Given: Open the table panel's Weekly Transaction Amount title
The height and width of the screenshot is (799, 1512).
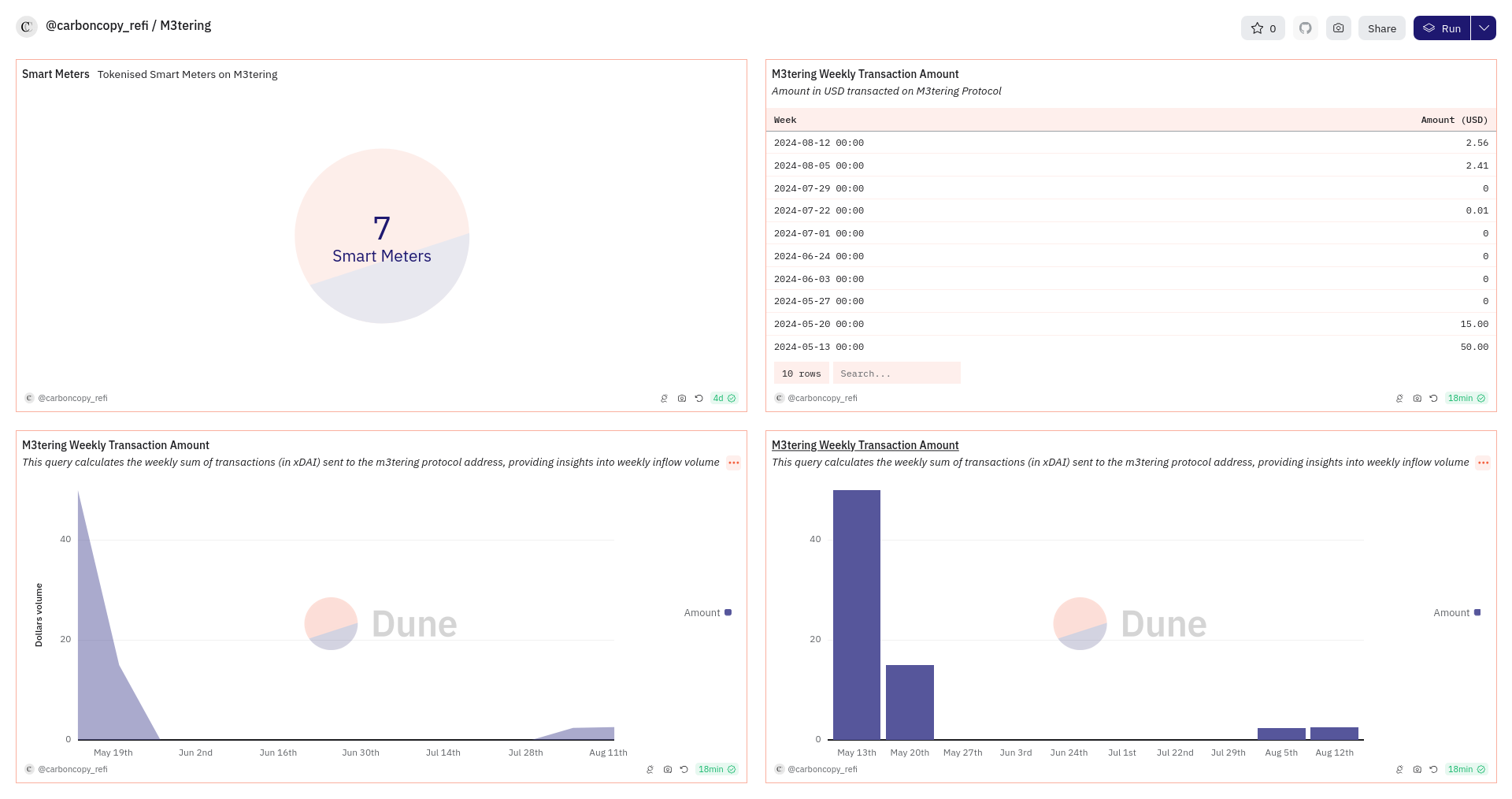Looking at the screenshot, I should coord(865,74).
